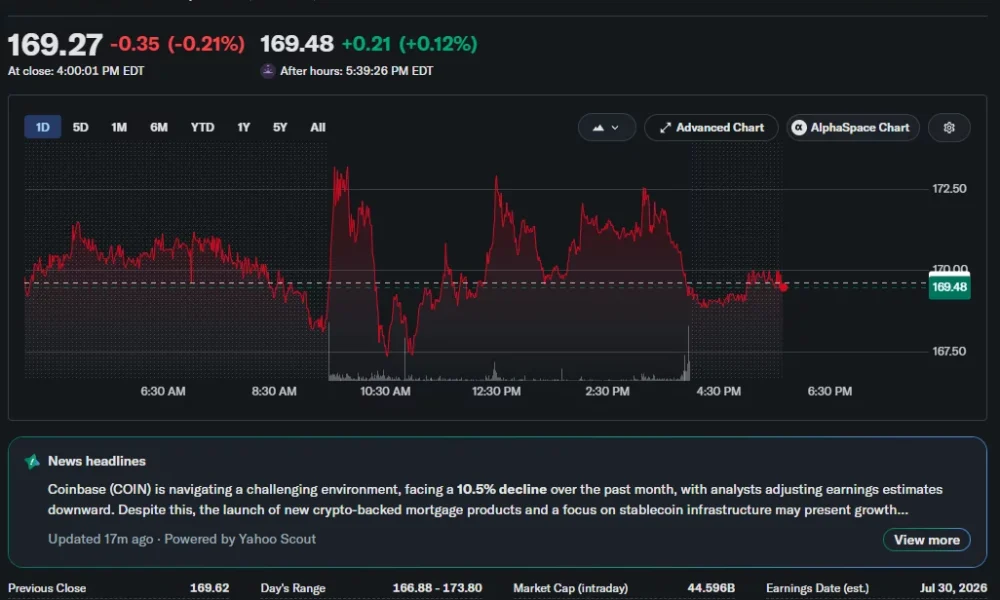The image size is (1000, 600).
Task: Click the Yahoo Scout sparkle icon beside News headlines
Action: 32,461
